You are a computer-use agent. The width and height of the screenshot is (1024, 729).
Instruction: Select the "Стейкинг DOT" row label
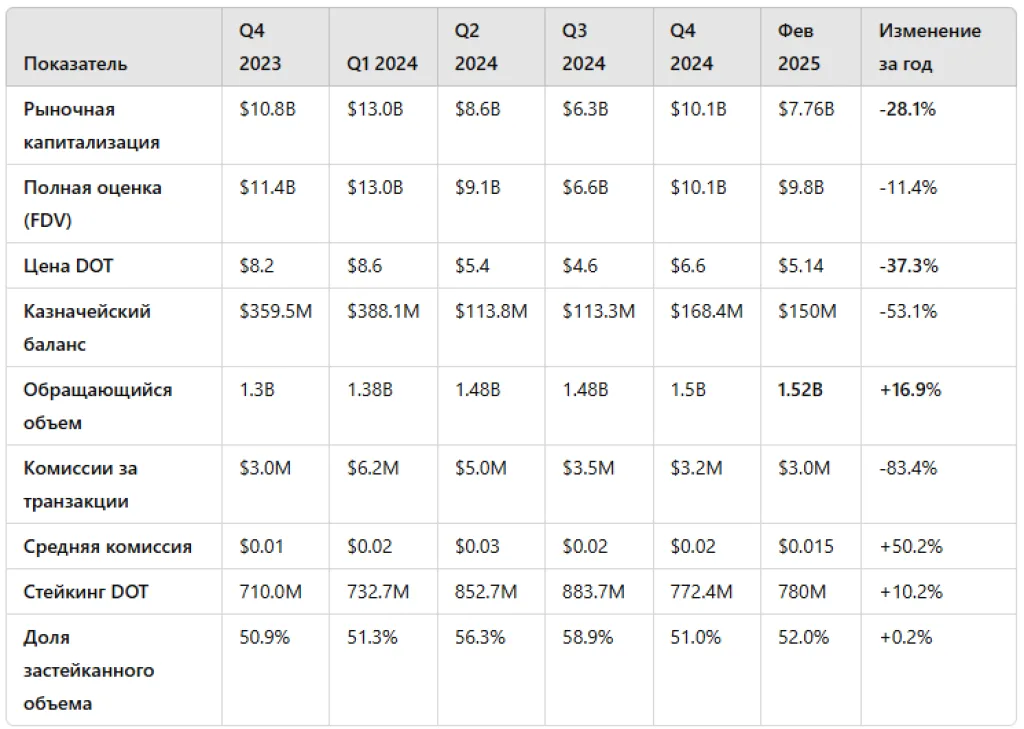(86, 592)
